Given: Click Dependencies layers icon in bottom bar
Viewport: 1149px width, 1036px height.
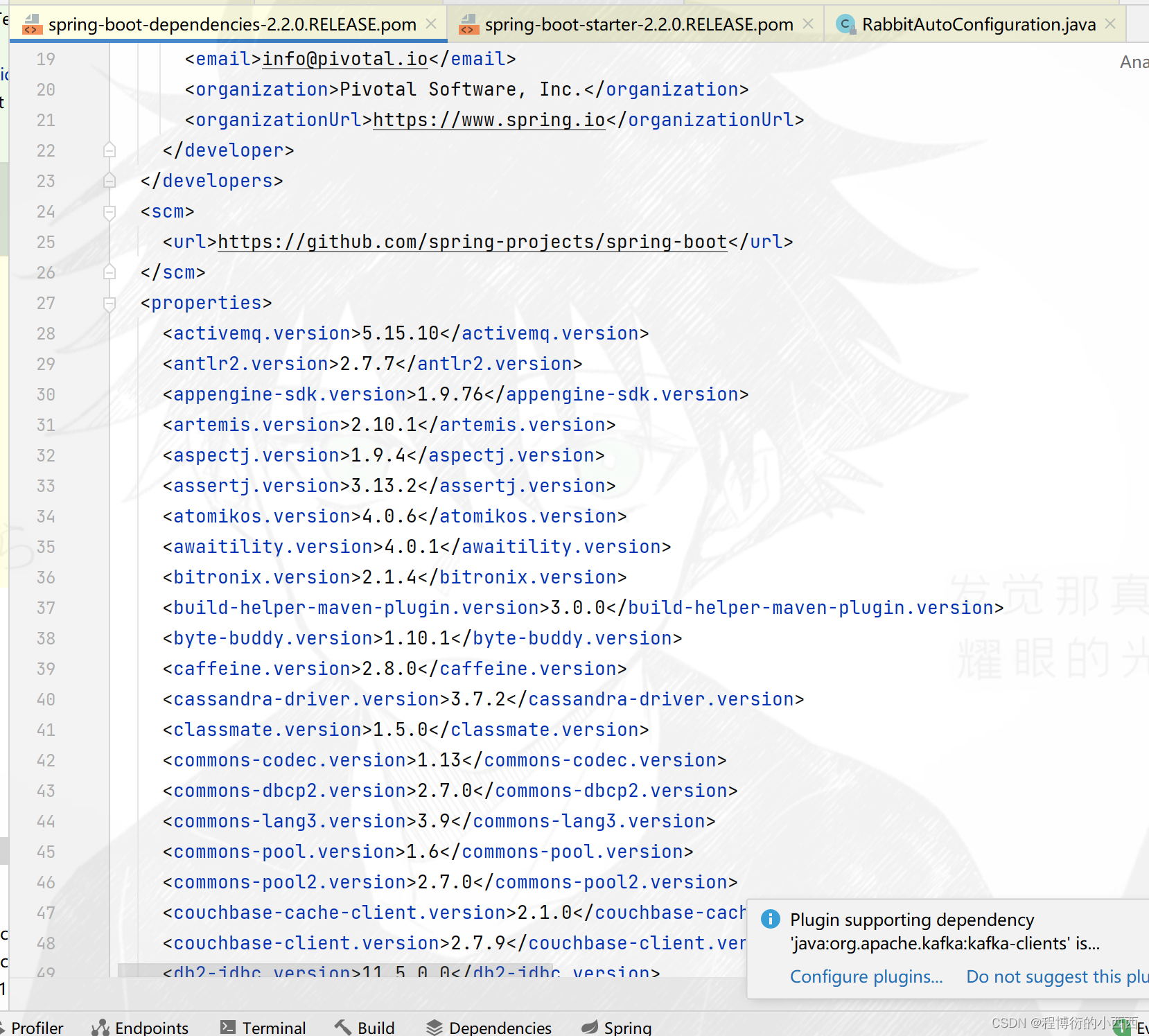Looking at the screenshot, I should pos(434,1028).
